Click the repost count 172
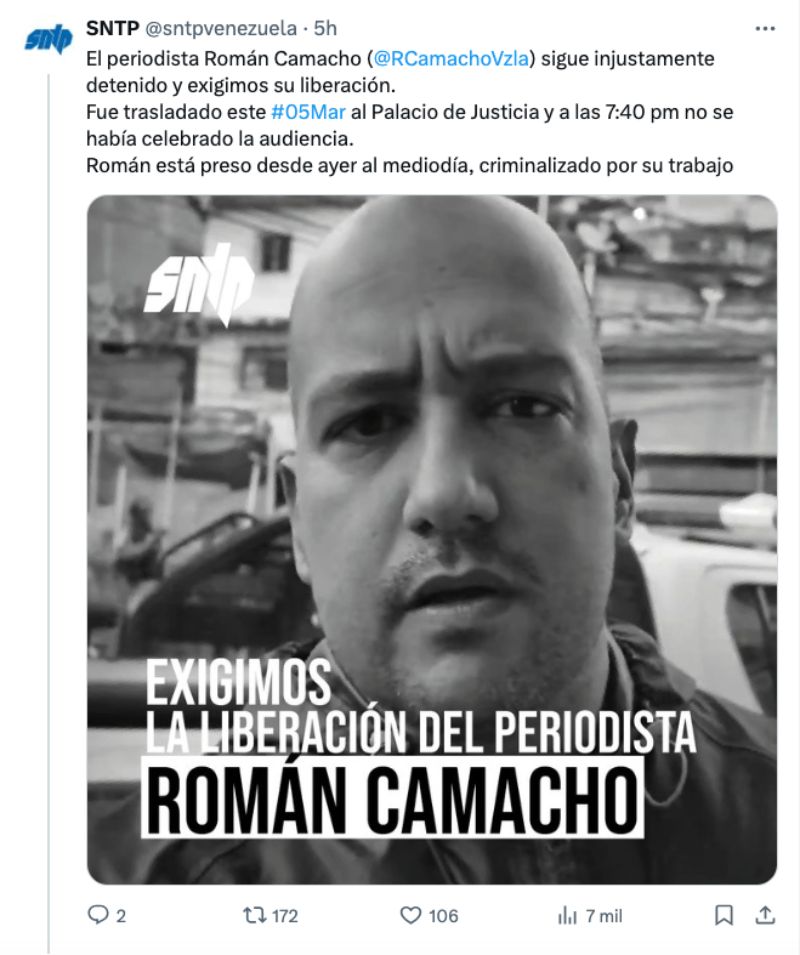Viewport: 800px width, 955px height. [285, 915]
